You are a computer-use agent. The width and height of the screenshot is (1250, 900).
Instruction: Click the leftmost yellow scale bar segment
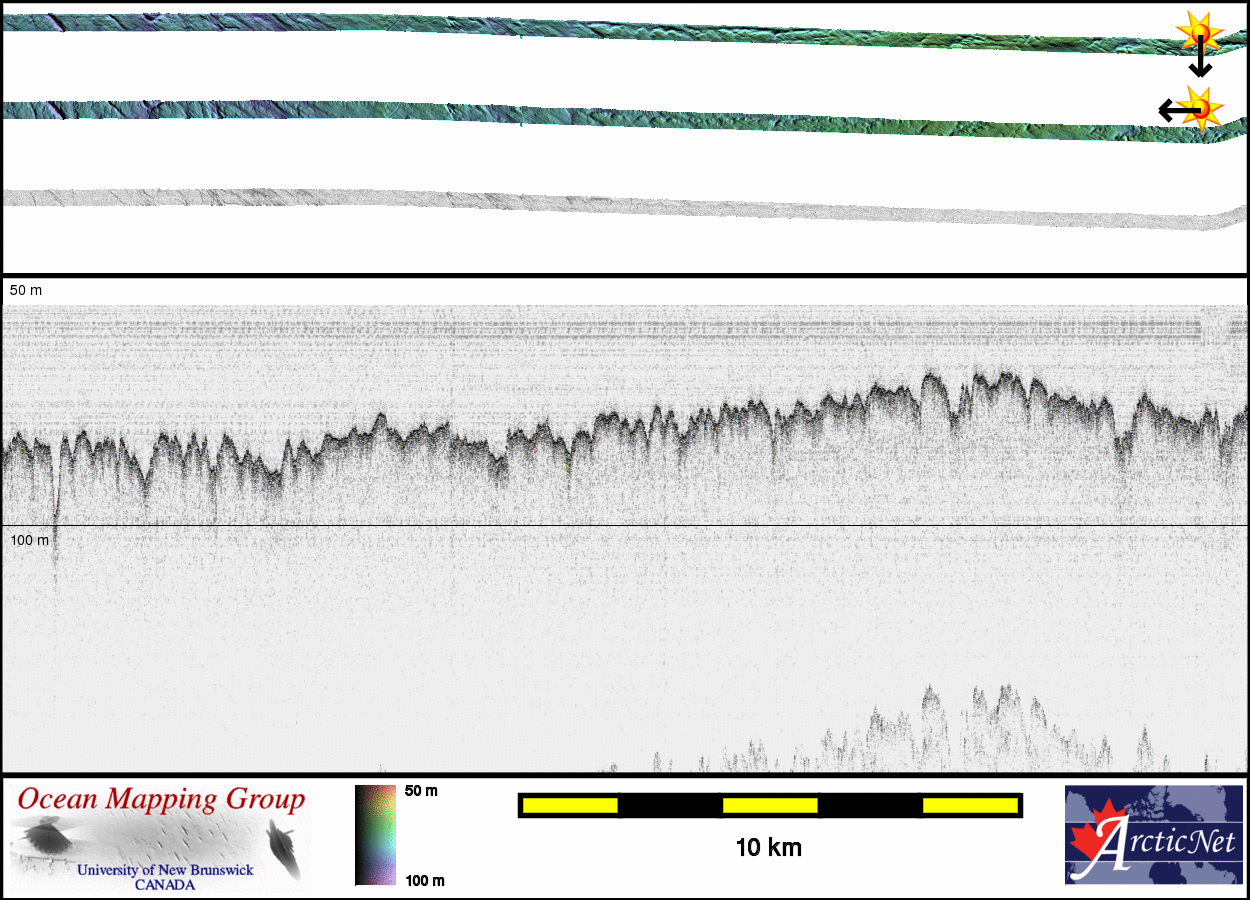pyautogui.click(x=570, y=805)
